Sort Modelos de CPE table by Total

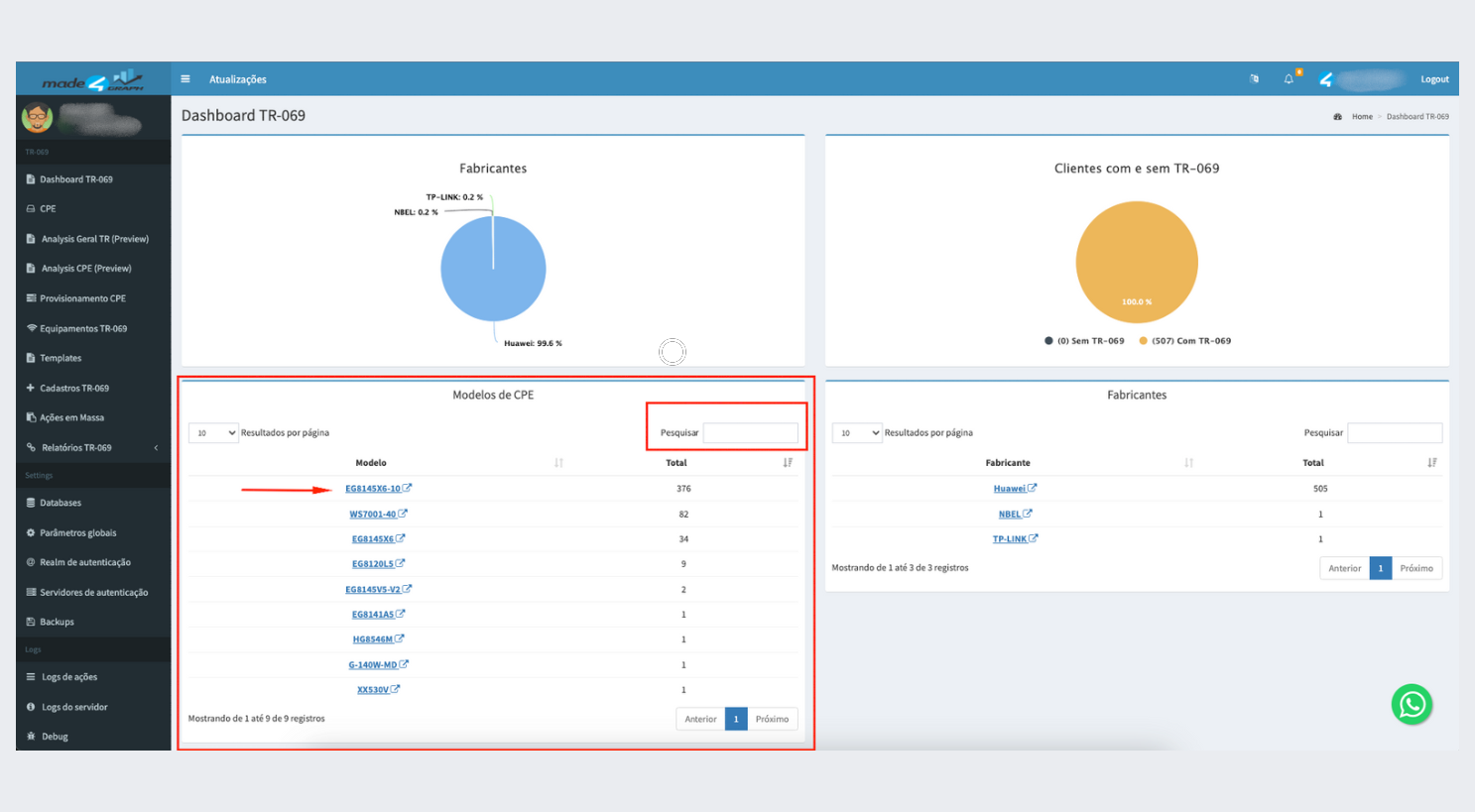coord(788,463)
